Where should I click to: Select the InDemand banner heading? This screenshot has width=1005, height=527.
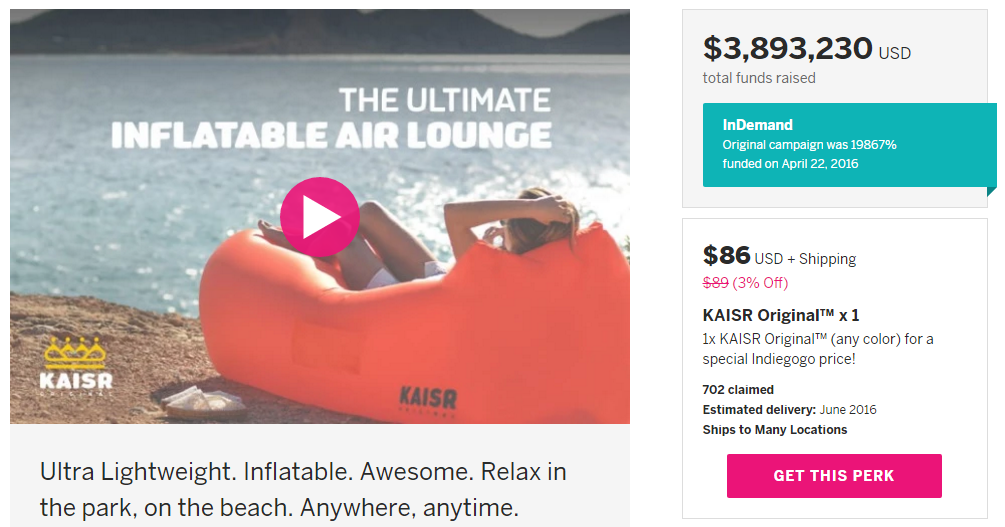pos(757,125)
